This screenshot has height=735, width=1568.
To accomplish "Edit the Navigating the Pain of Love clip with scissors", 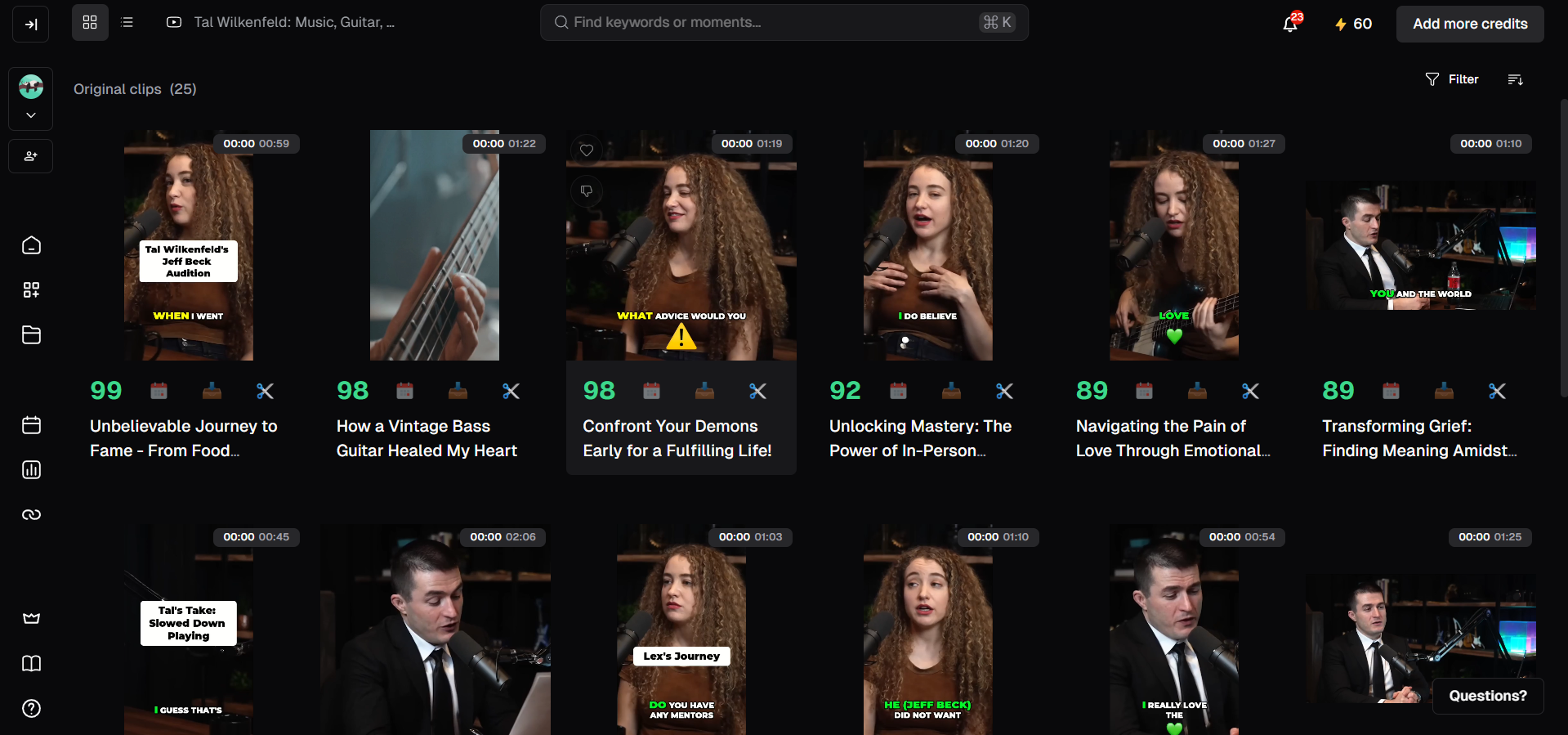I will (x=1251, y=391).
